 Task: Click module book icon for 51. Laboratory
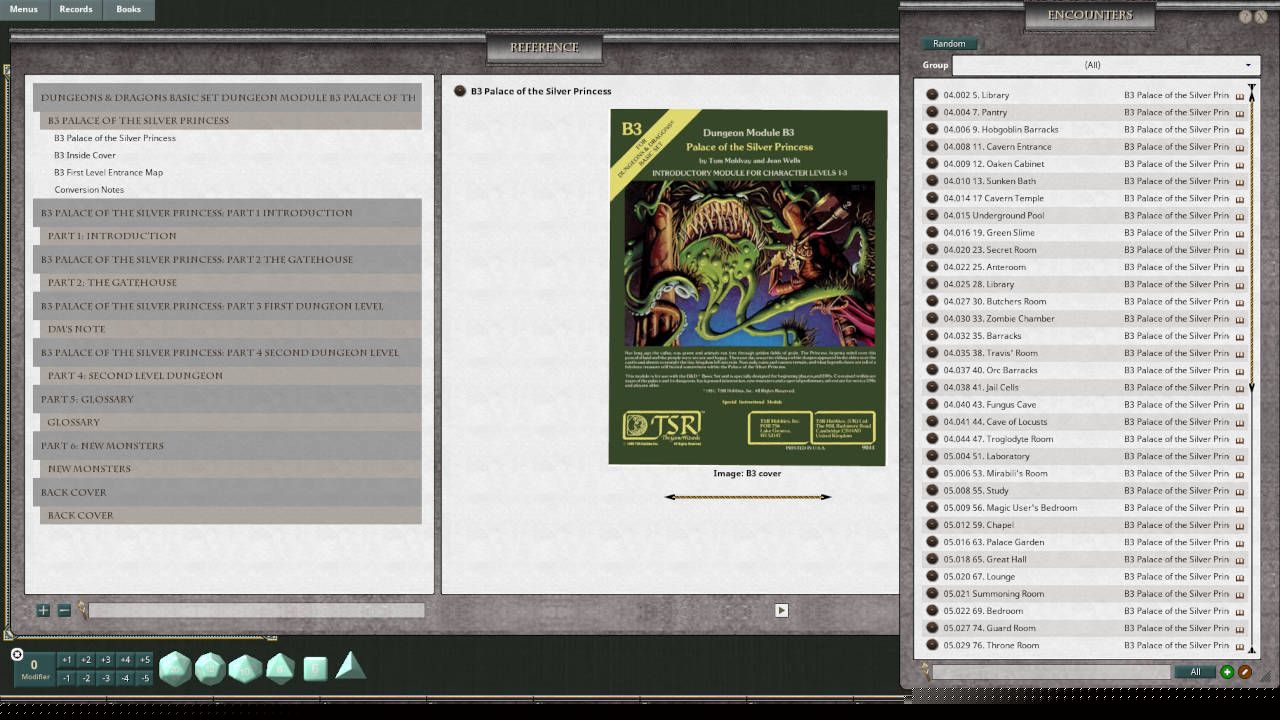(1240, 457)
